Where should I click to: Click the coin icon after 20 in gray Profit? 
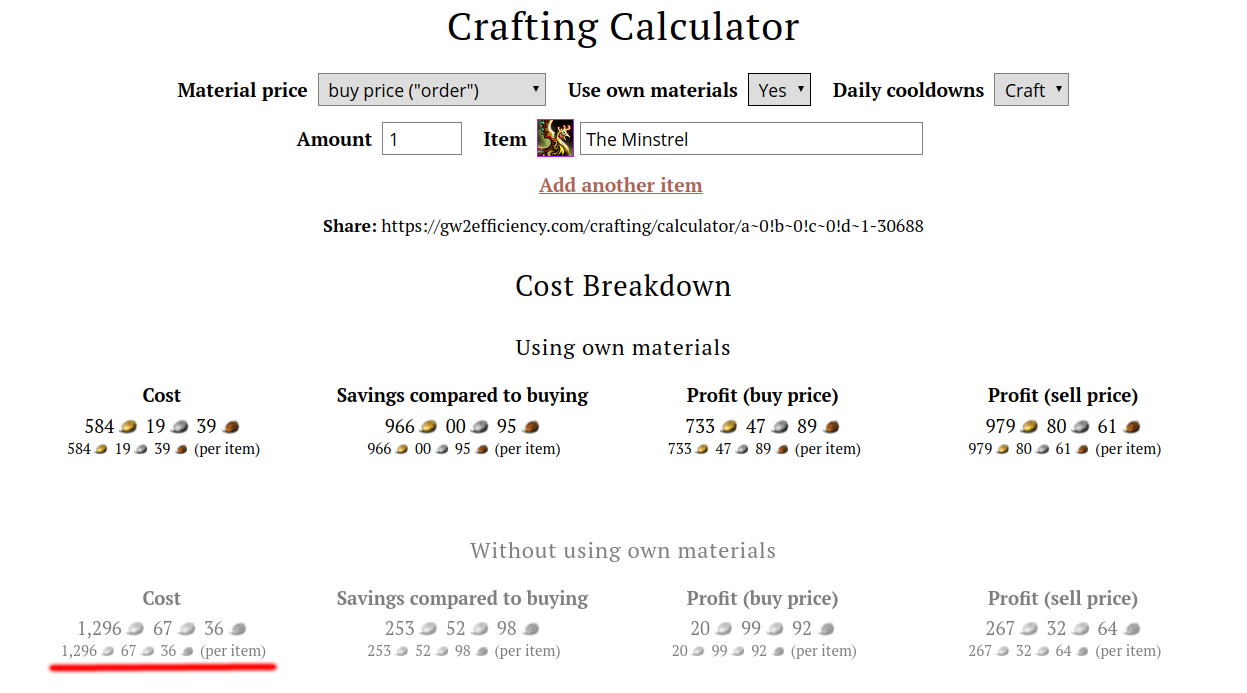725,628
